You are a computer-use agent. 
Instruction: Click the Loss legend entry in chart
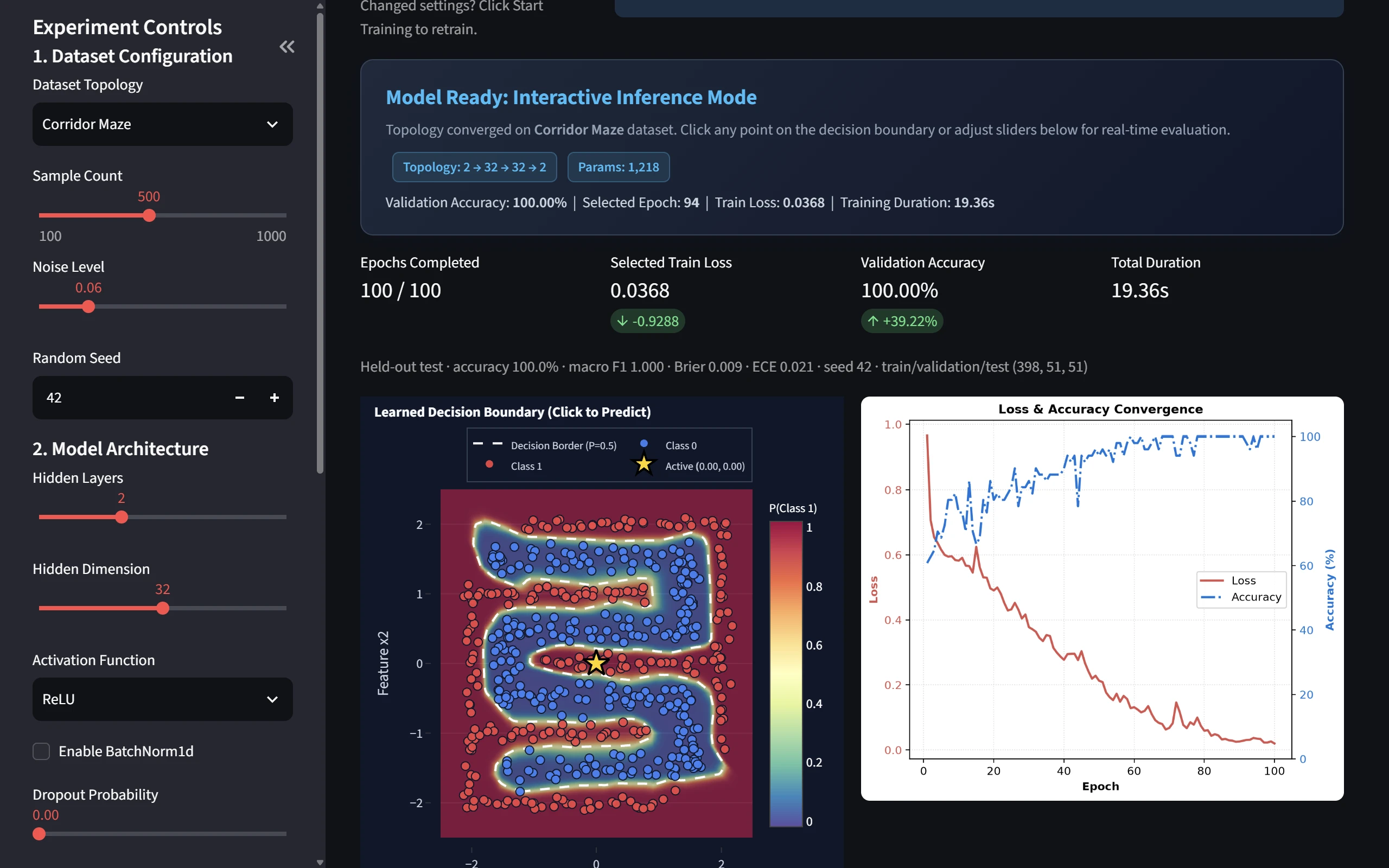coord(1228,580)
